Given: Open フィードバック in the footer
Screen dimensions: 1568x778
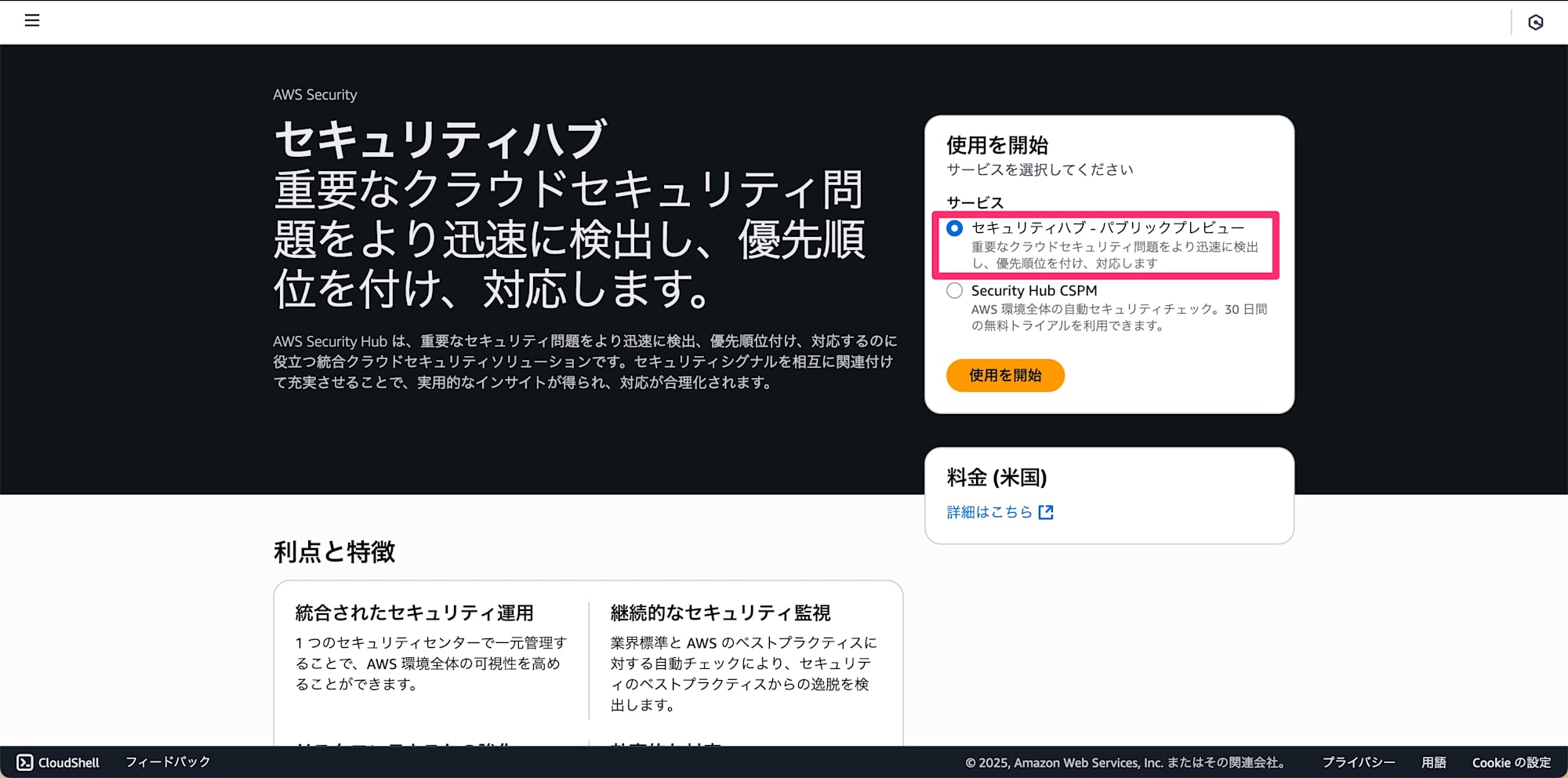Looking at the screenshot, I should [x=168, y=762].
